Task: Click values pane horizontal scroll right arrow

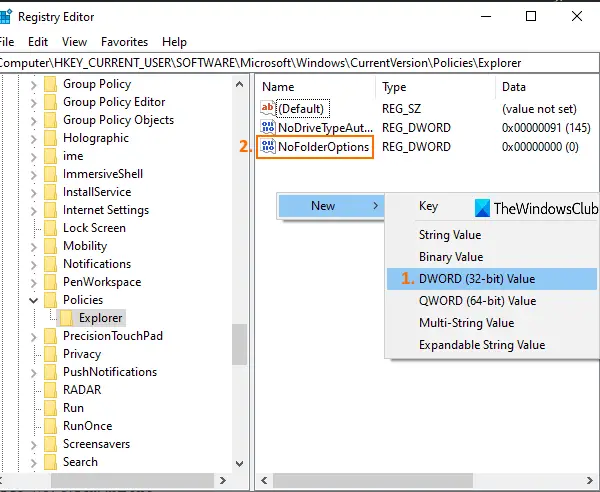Action: [x=590, y=480]
